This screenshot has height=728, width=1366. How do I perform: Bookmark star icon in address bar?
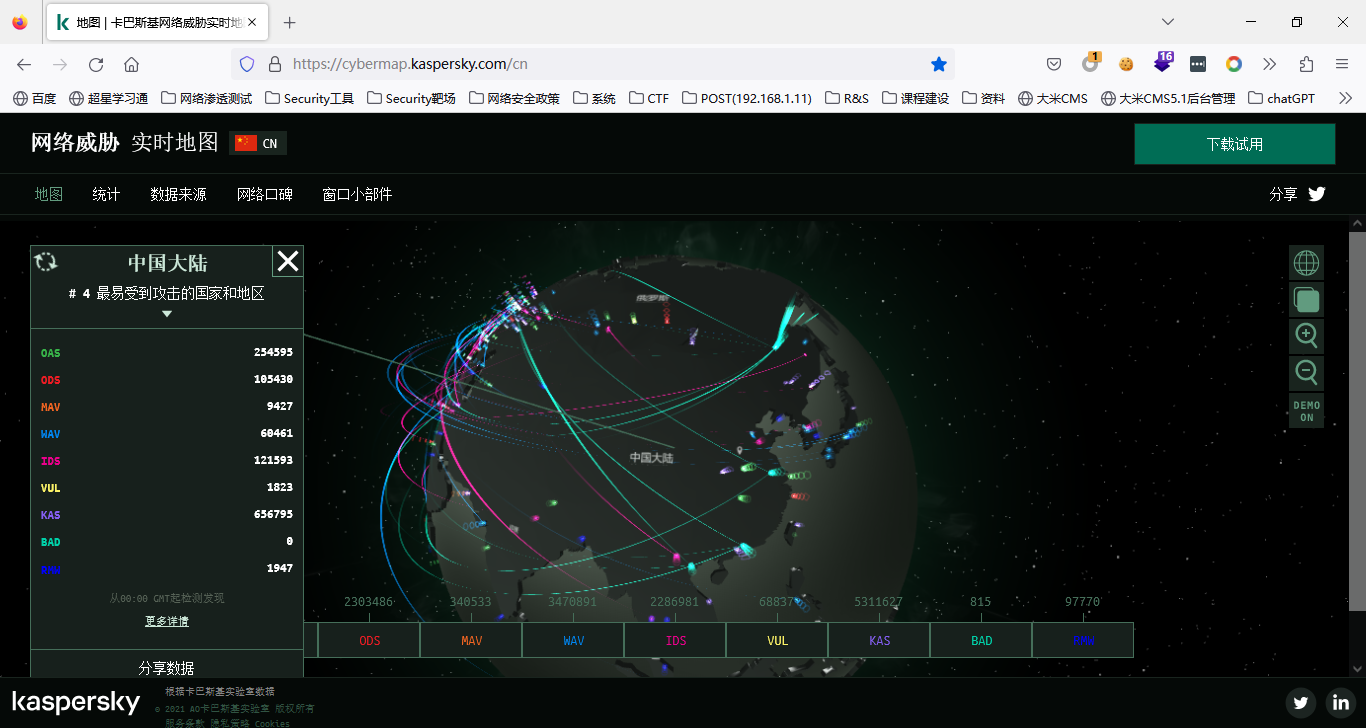pyautogui.click(x=938, y=64)
